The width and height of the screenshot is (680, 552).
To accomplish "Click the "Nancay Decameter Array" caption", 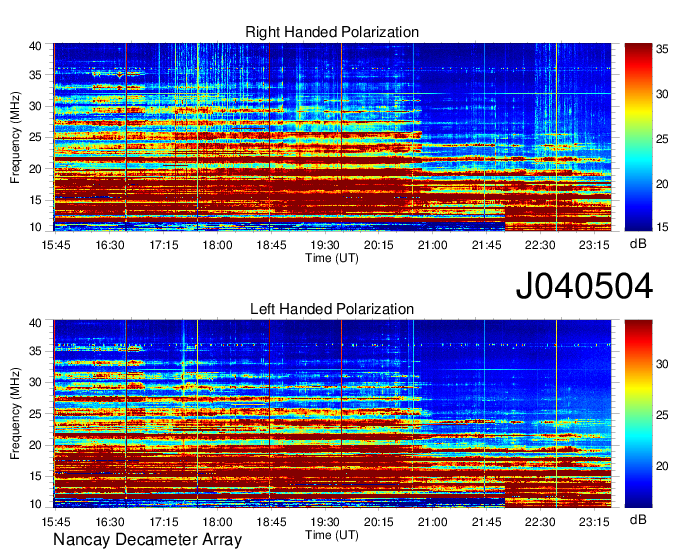I will coord(147,539).
